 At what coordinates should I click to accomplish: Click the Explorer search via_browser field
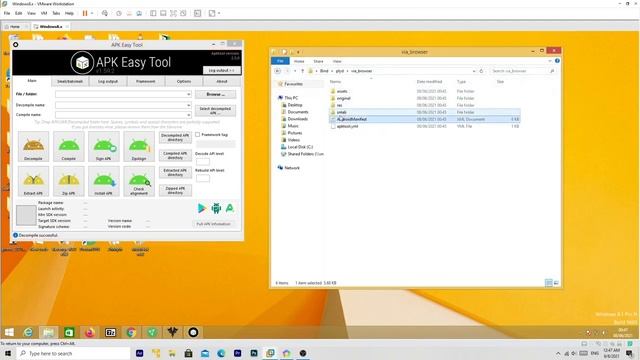[x=523, y=71]
